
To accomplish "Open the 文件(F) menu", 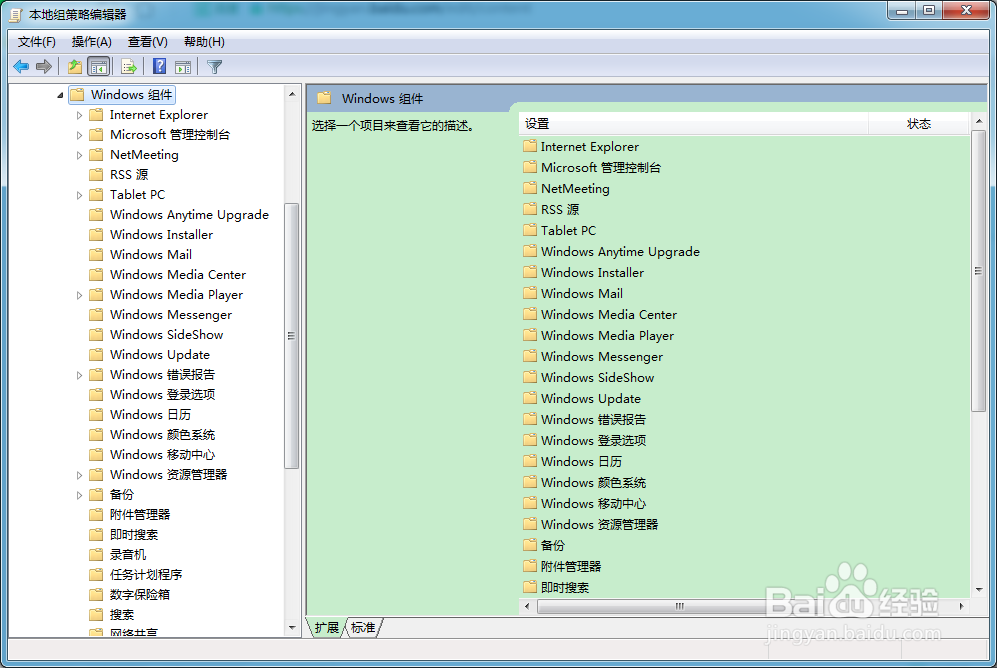I will pyautogui.click(x=37, y=42).
